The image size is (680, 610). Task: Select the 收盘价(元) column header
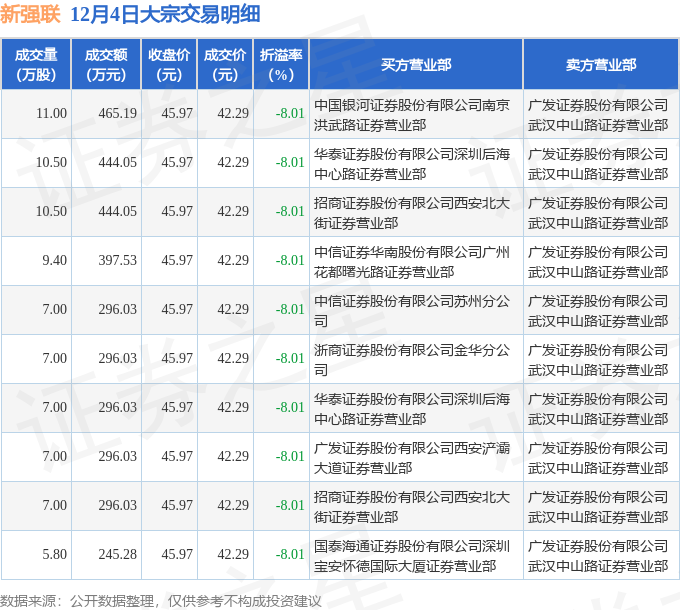pyautogui.click(x=169, y=65)
